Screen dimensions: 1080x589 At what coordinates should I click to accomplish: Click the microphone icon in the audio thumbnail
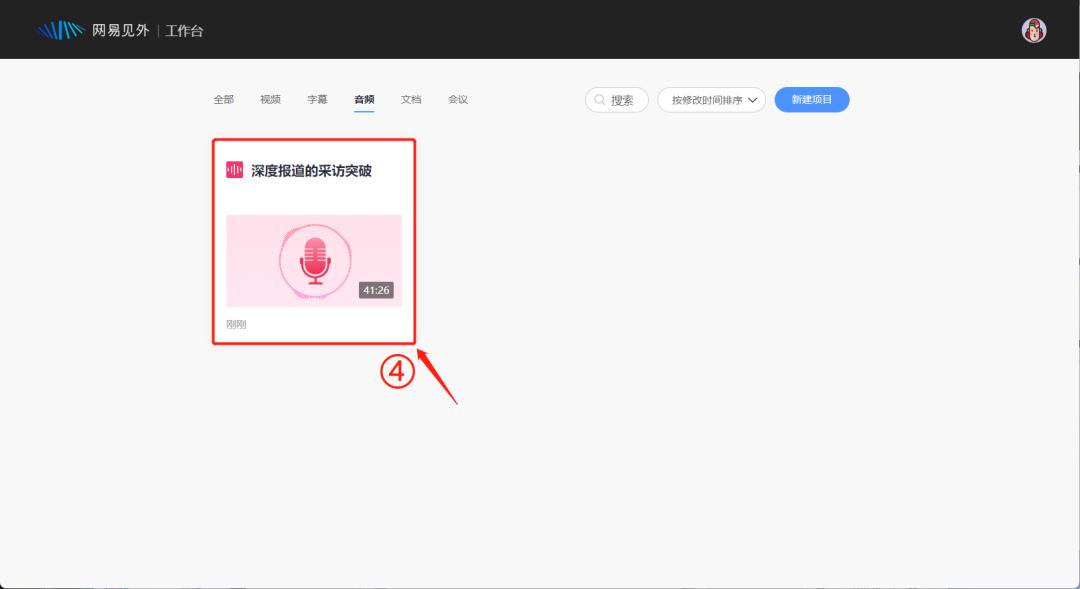313,260
